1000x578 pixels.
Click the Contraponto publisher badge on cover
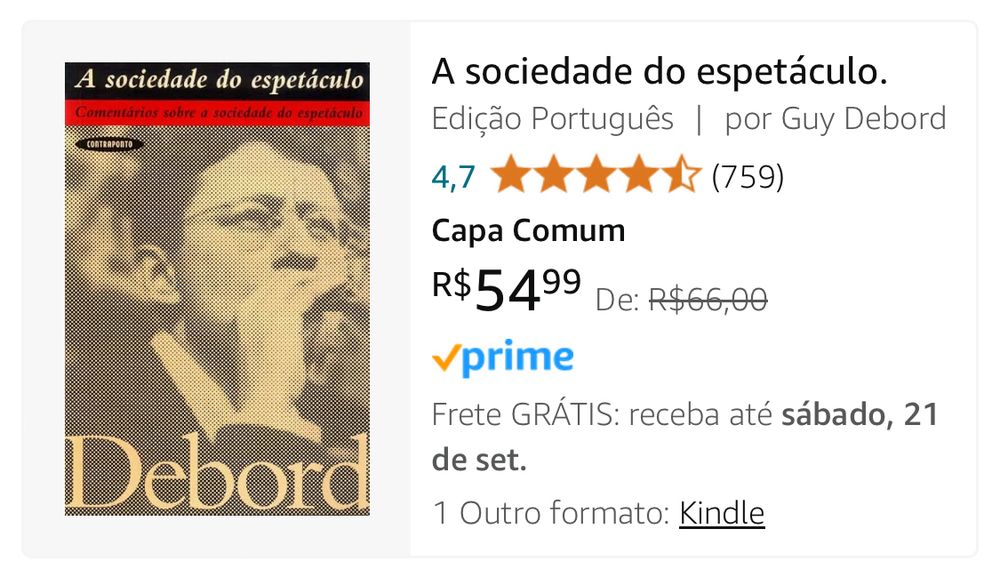pyautogui.click(x=109, y=144)
